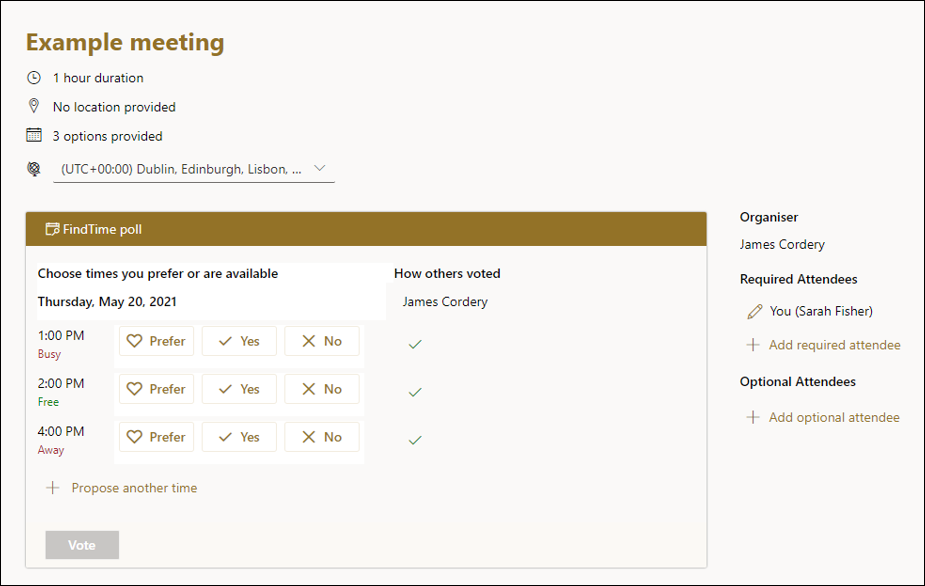
Task: Click the plus icon for Add required attendee
Action: pyautogui.click(x=753, y=345)
